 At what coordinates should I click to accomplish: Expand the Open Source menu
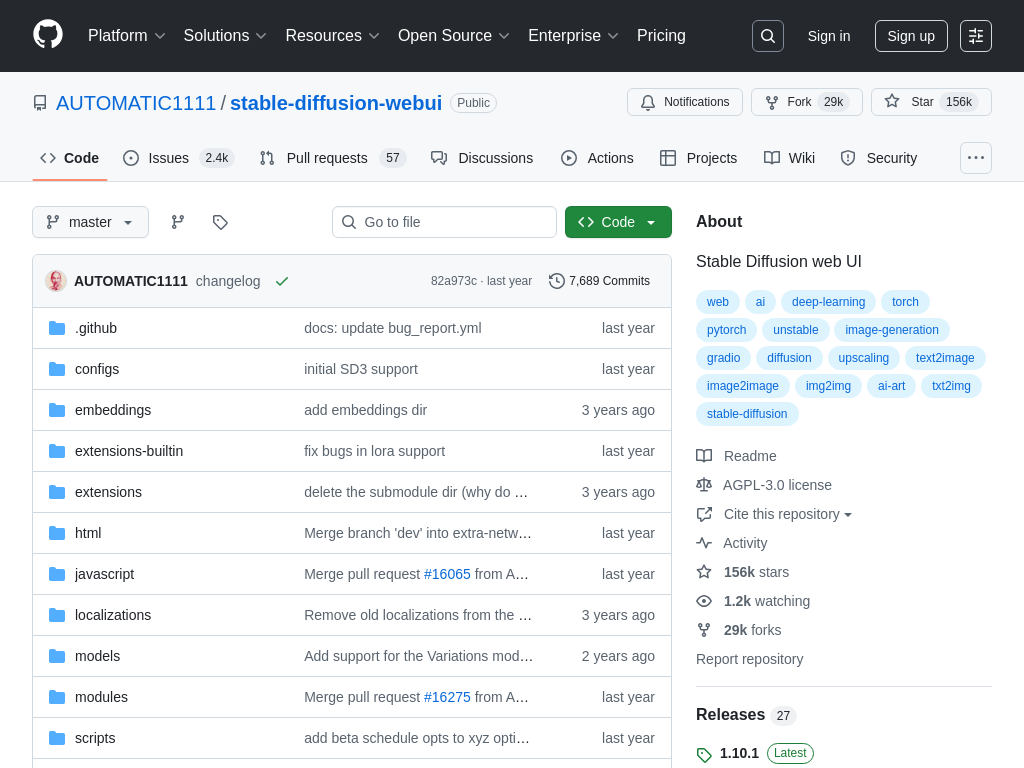(x=453, y=36)
